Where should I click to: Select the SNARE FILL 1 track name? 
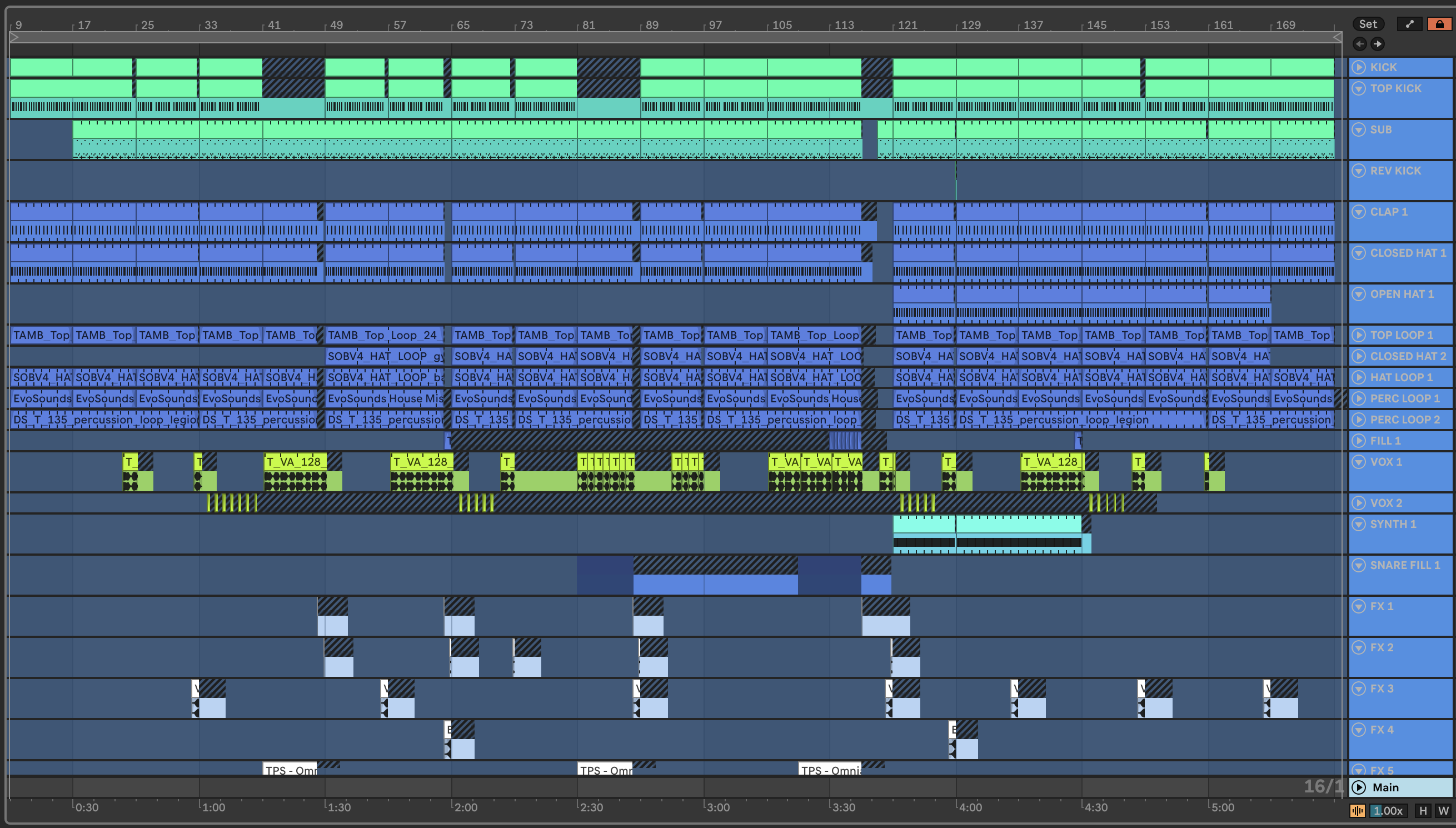coord(1405,565)
